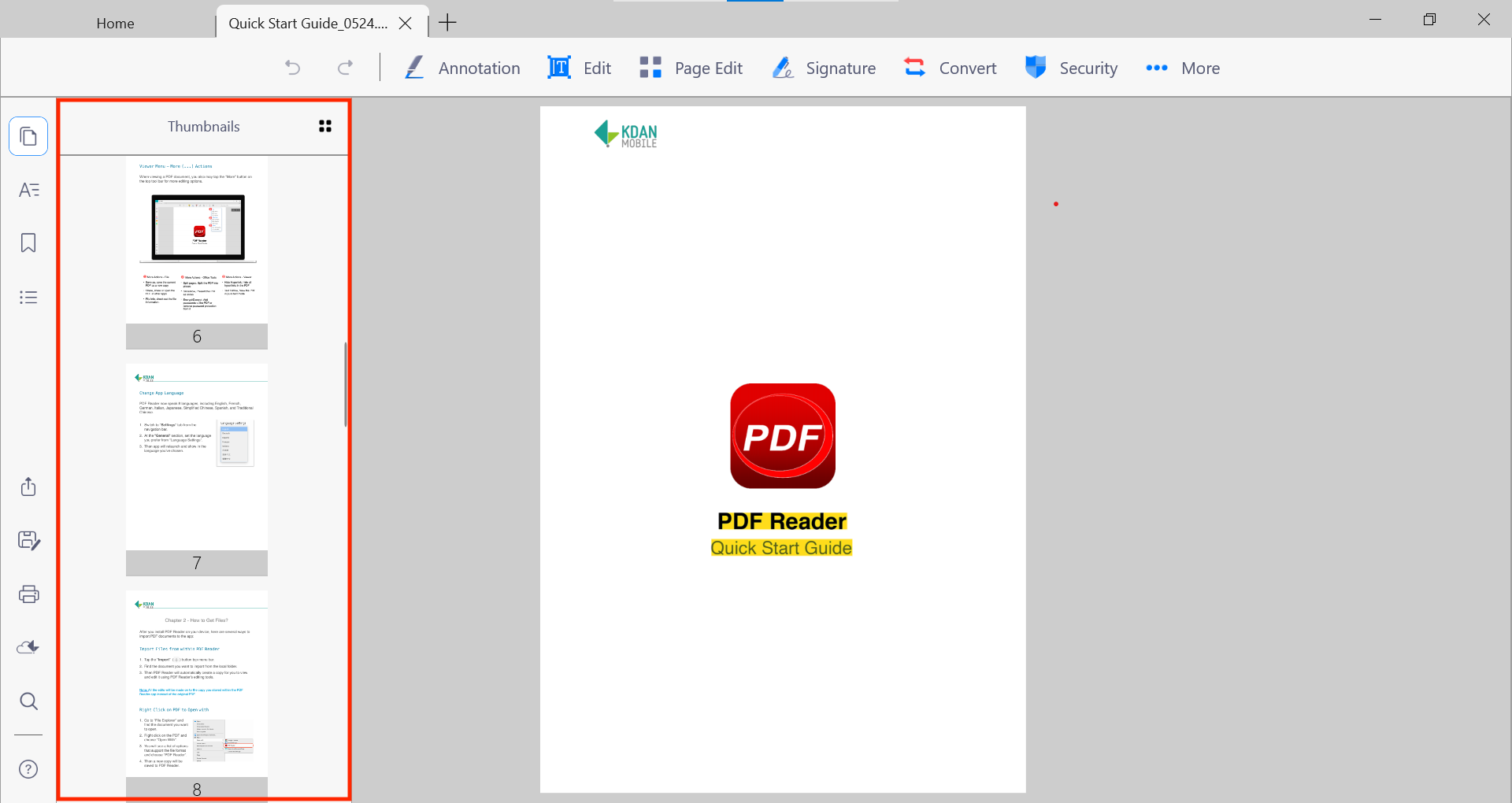1512x803 pixels.
Task: Open the Signature tools
Action: point(824,68)
